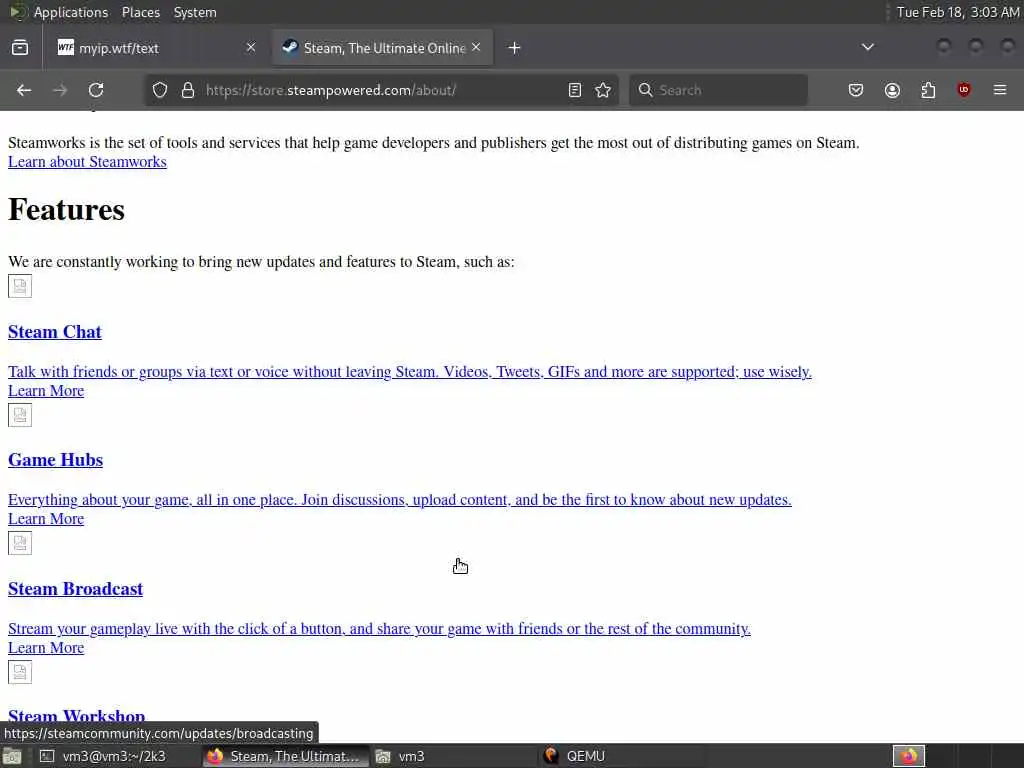Open the Pocket save icon

point(856,90)
